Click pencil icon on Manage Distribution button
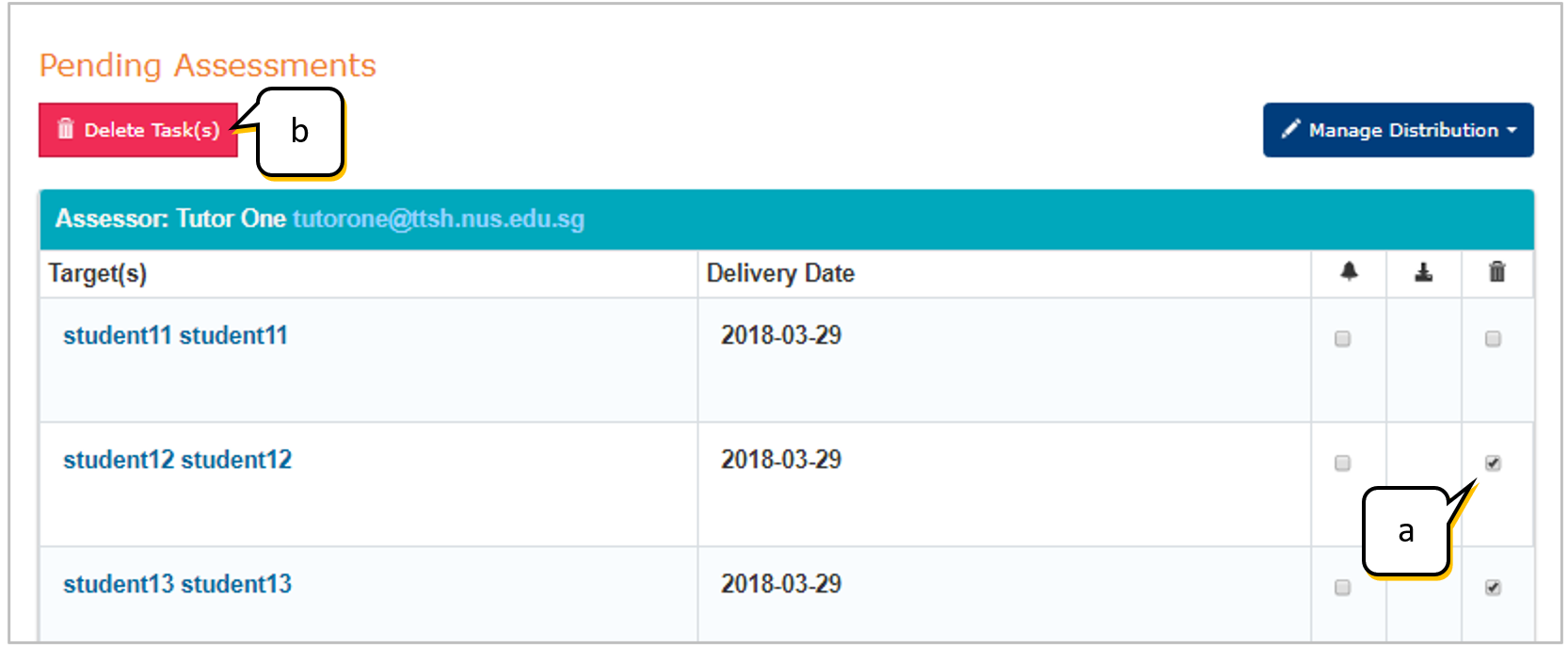 point(1289,129)
